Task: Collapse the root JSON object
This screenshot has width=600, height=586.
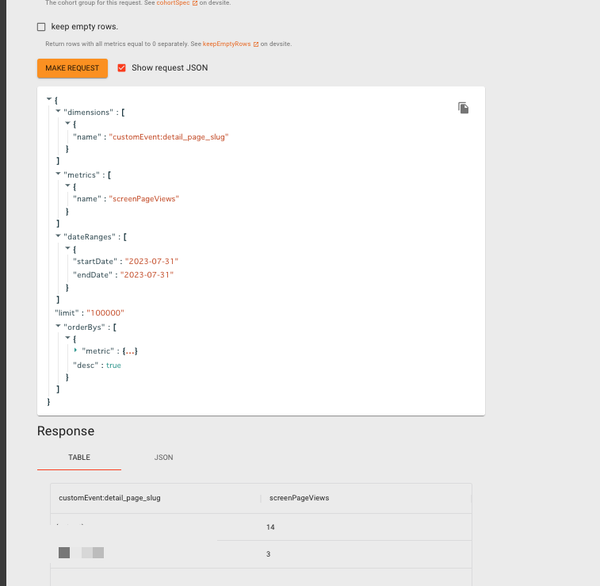Action: point(49,99)
